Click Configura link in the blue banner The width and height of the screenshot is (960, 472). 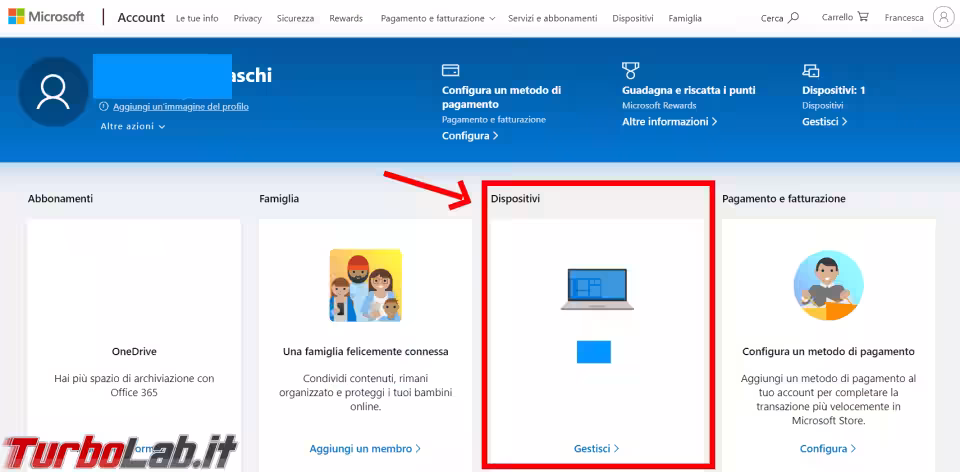pyautogui.click(x=470, y=135)
